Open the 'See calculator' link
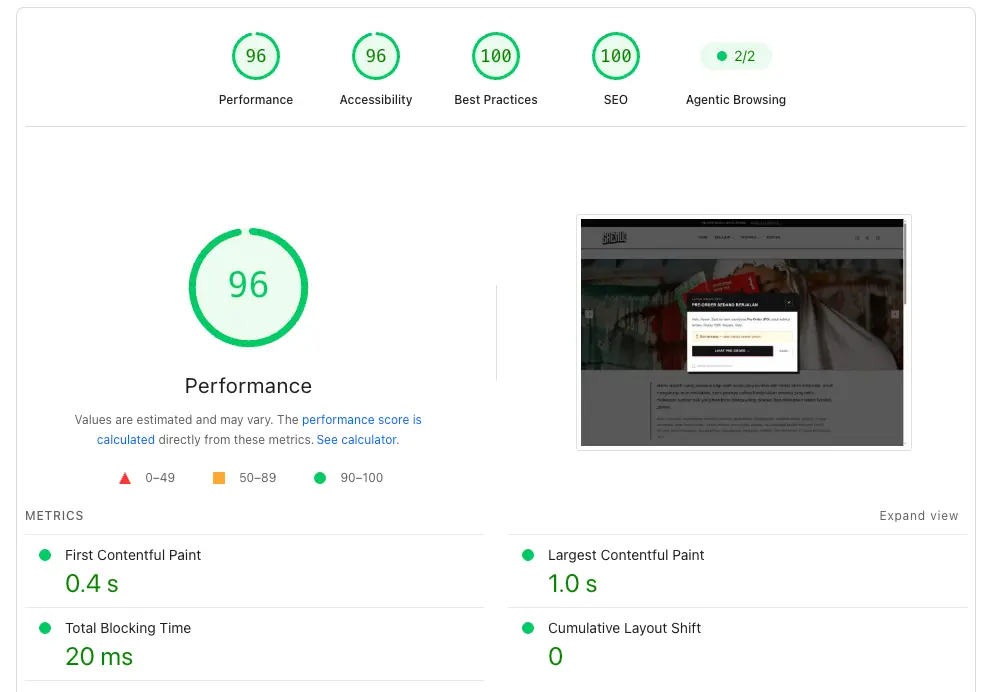This screenshot has width=1000, height=692. point(357,439)
